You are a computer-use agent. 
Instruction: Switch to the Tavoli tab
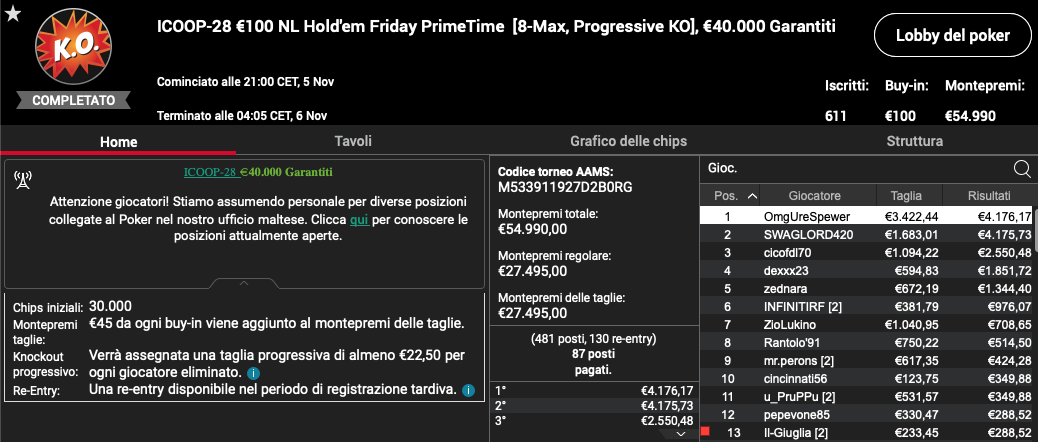click(x=353, y=141)
